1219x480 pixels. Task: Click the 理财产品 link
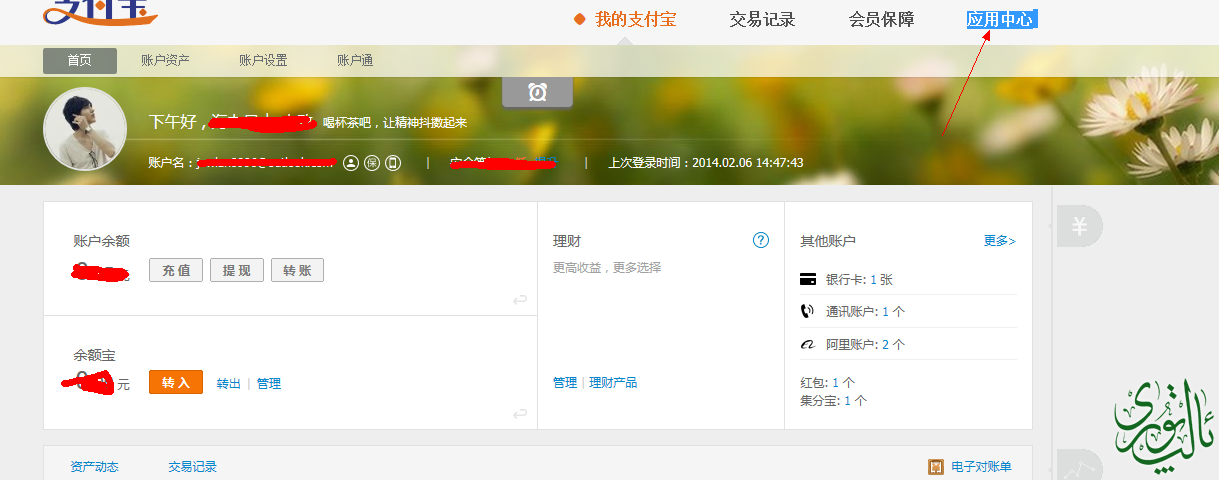tap(613, 382)
